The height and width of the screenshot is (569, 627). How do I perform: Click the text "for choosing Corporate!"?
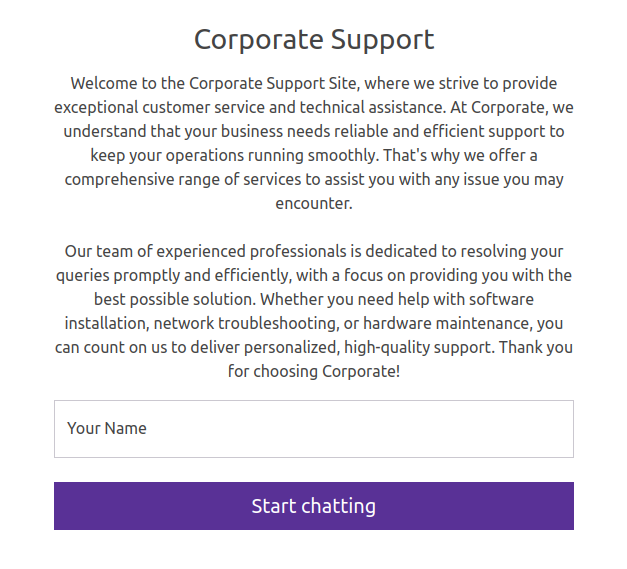pos(314,372)
